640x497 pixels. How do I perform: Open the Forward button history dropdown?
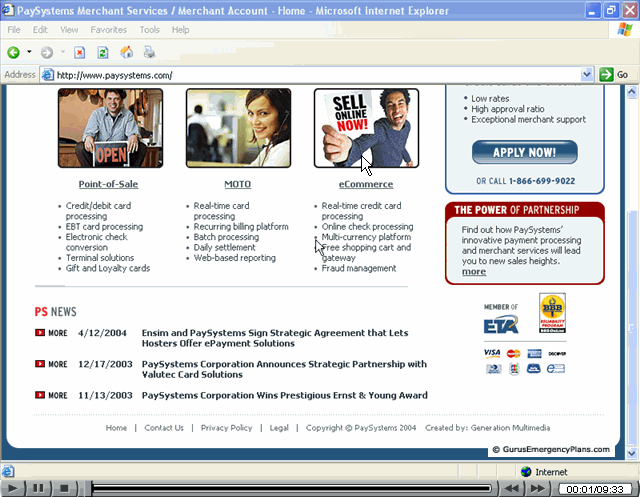pos(63,52)
